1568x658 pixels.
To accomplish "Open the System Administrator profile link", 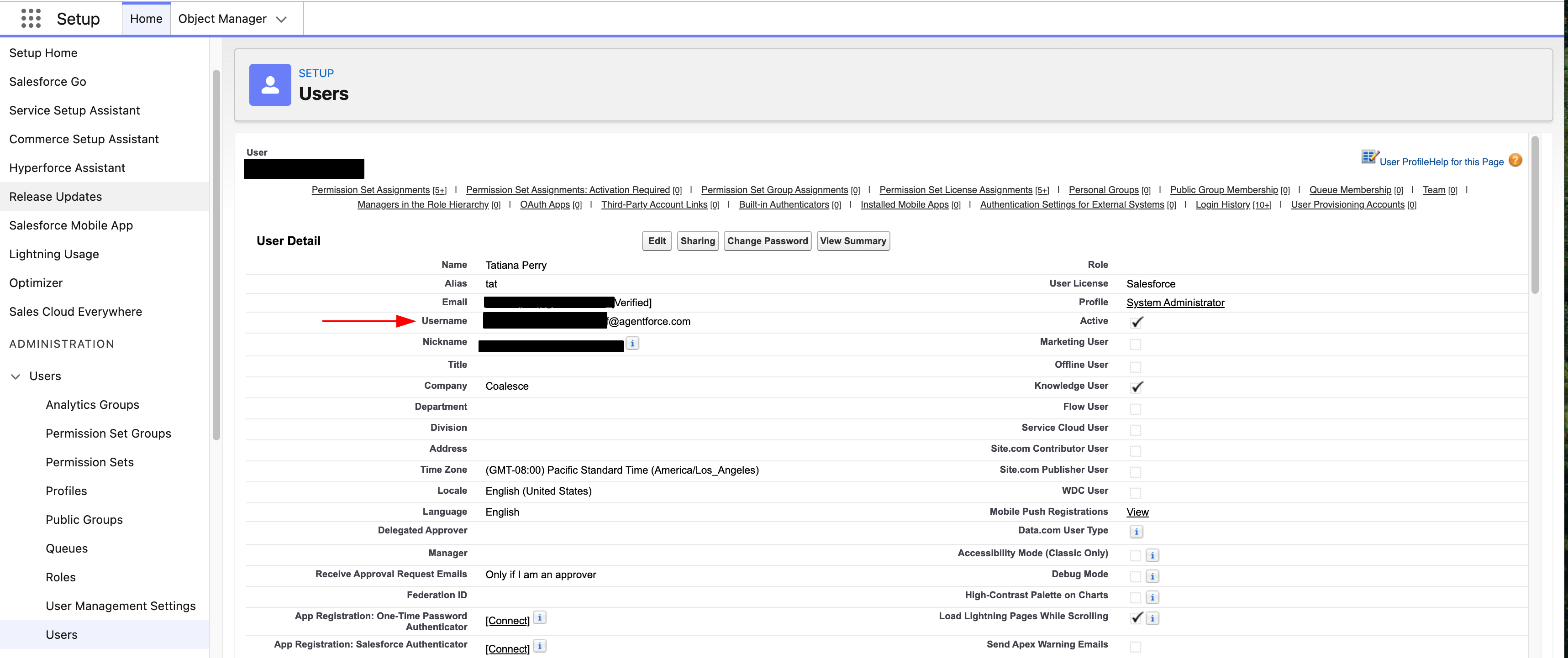I will point(1175,302).
